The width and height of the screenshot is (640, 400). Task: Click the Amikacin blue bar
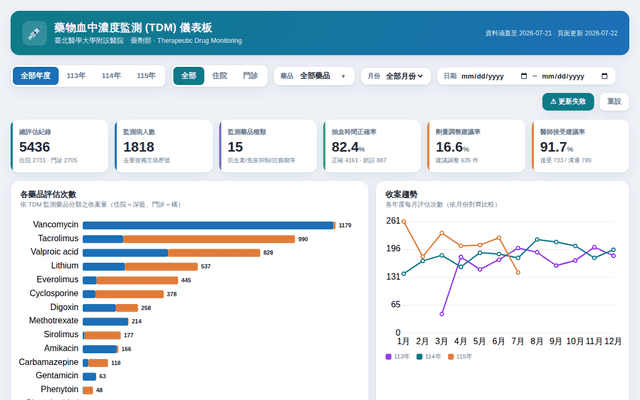click(x=100, y=349)
